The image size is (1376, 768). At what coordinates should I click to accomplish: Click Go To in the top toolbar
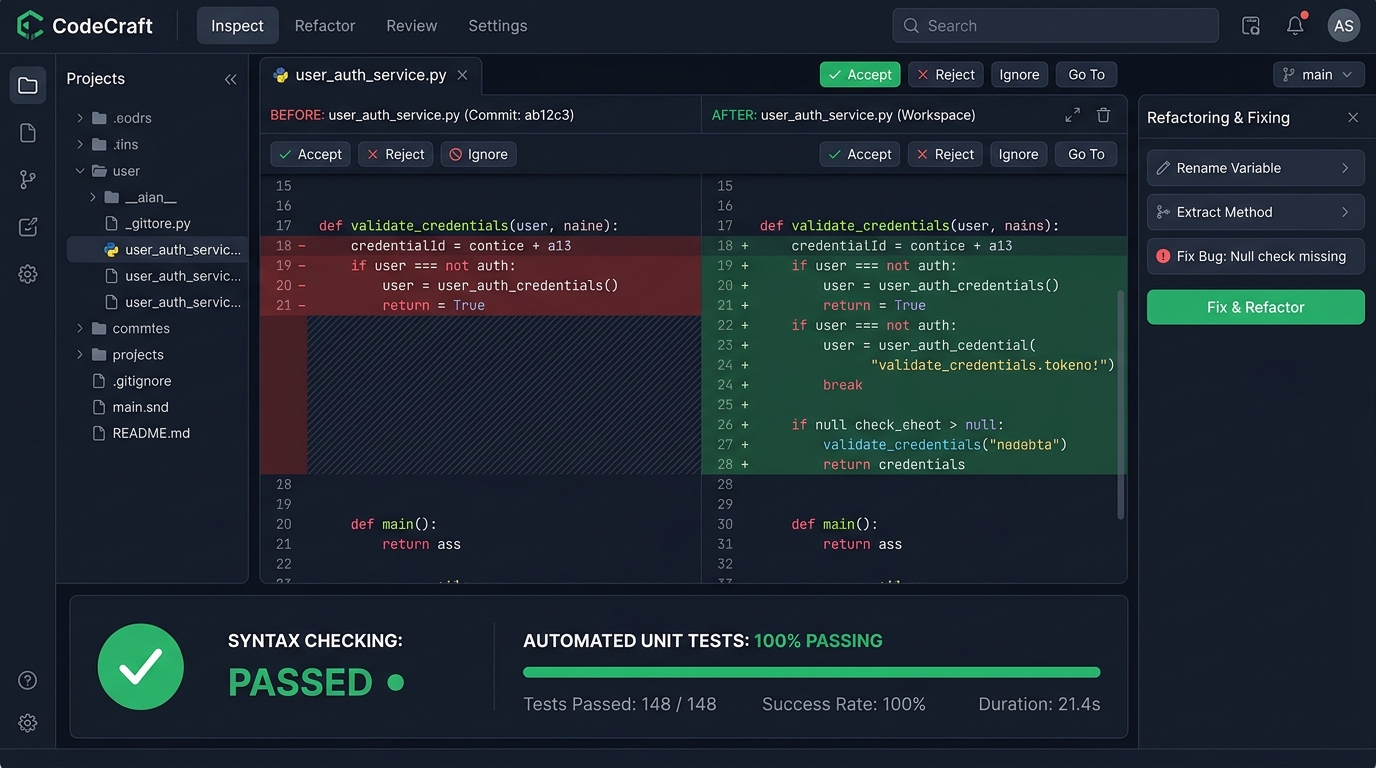coord(1086,75)
